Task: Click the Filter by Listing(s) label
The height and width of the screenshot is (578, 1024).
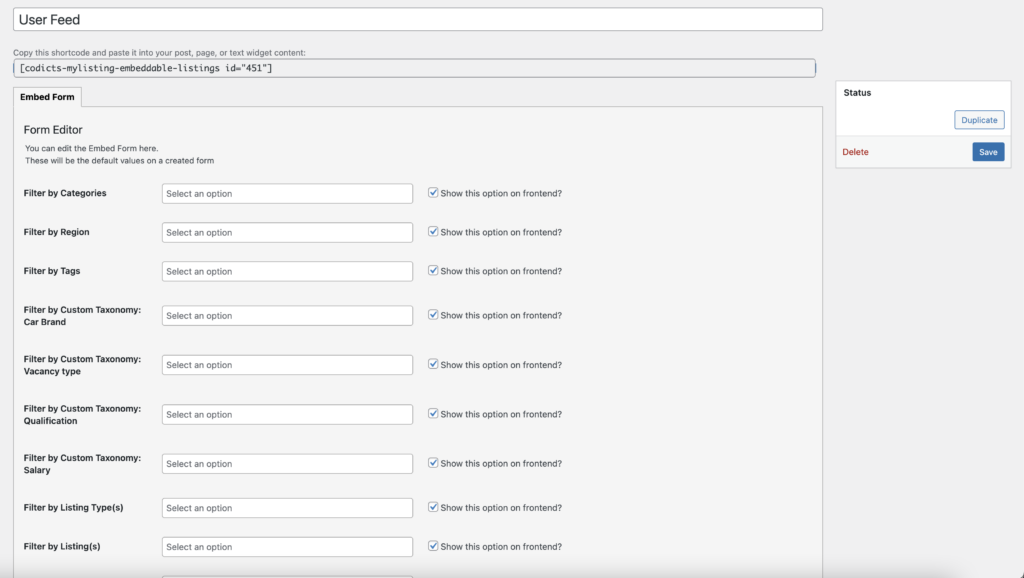Action: (x=62, y=547)
